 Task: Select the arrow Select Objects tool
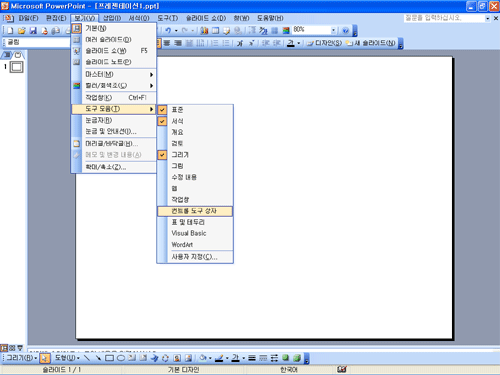[x=45, y=358]
